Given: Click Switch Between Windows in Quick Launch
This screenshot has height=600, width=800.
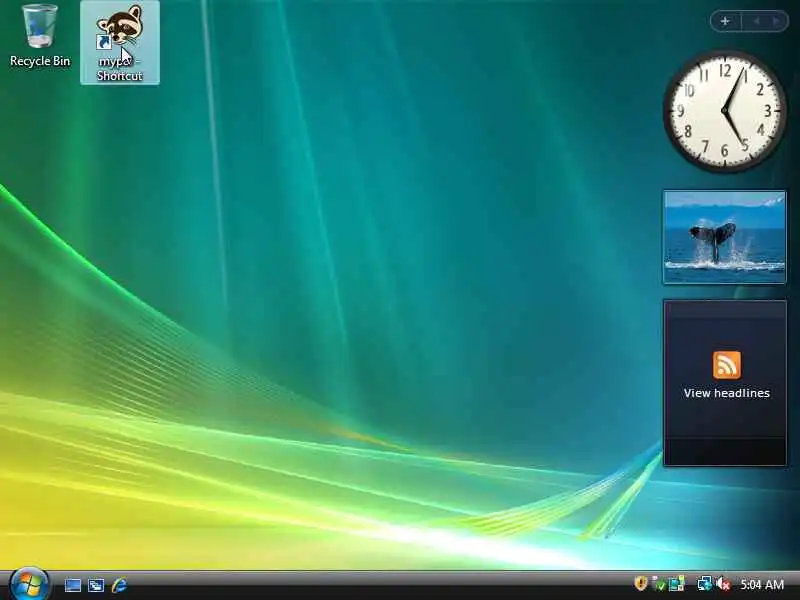Looking at the screenshot, I should 96,585.
